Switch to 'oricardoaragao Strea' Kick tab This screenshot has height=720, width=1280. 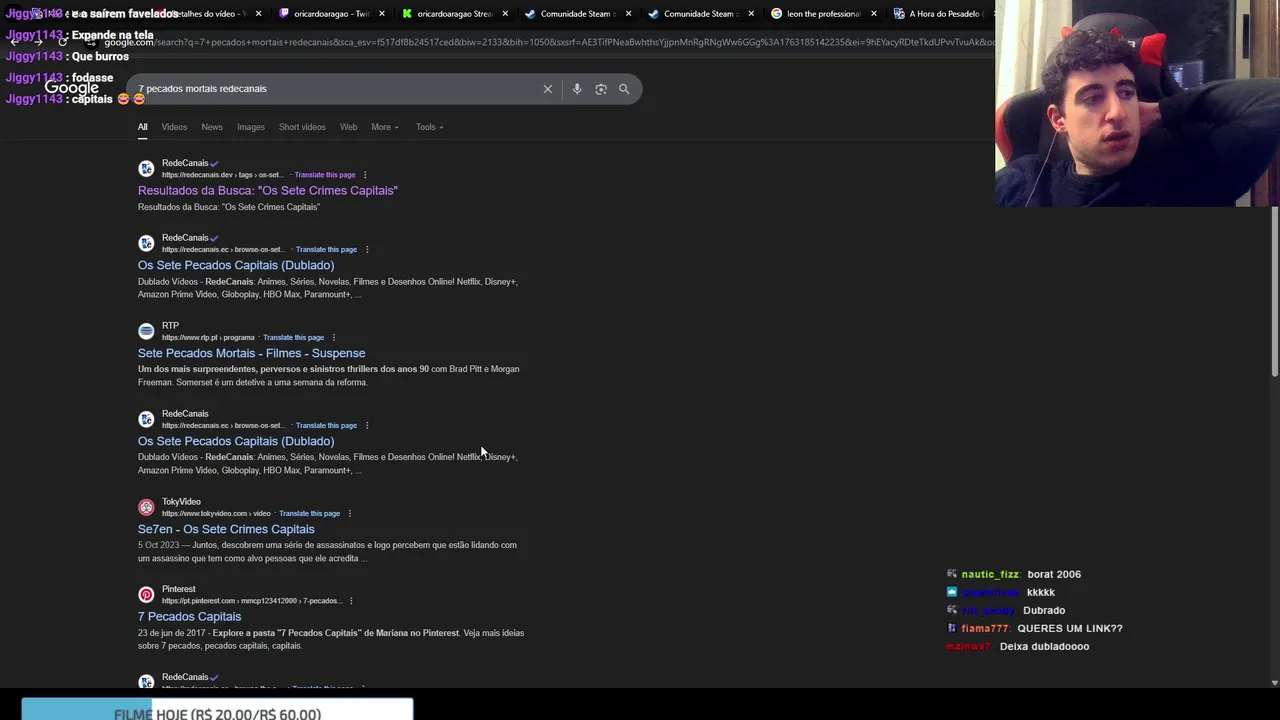click(x=454, y=14)
